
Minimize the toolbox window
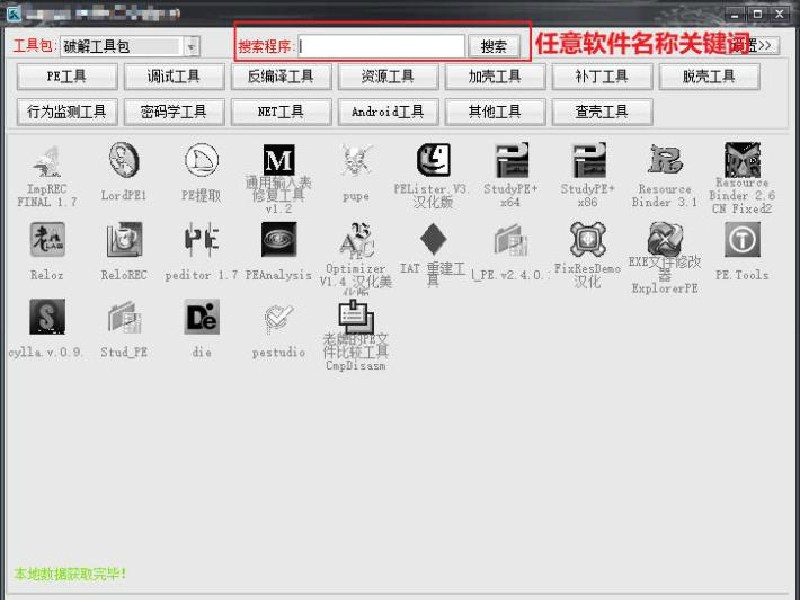pos(735,14)
